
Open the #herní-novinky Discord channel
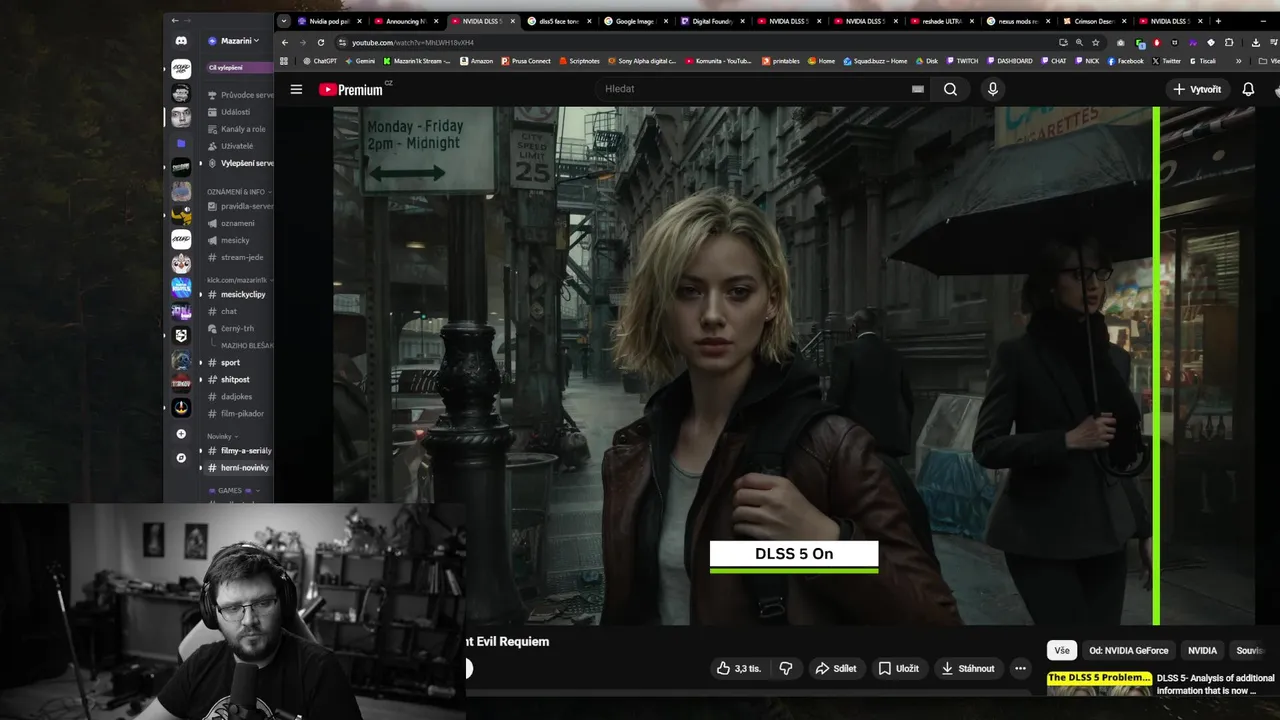click(x=240, y=468)
